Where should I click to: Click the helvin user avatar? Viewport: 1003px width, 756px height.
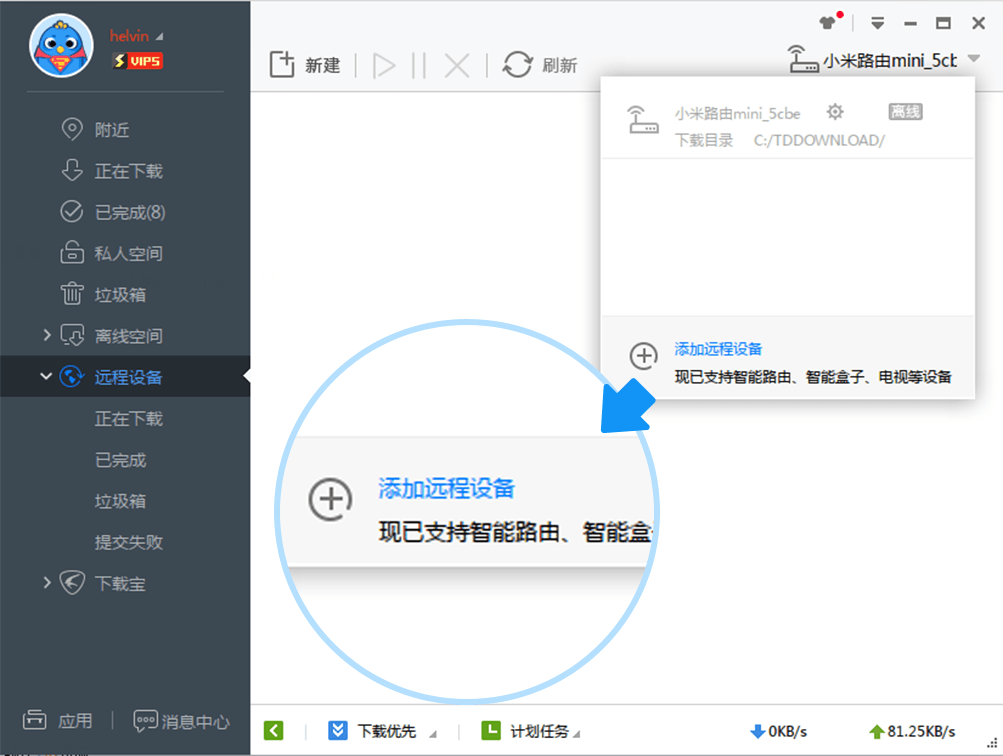[x=61, y=45]
